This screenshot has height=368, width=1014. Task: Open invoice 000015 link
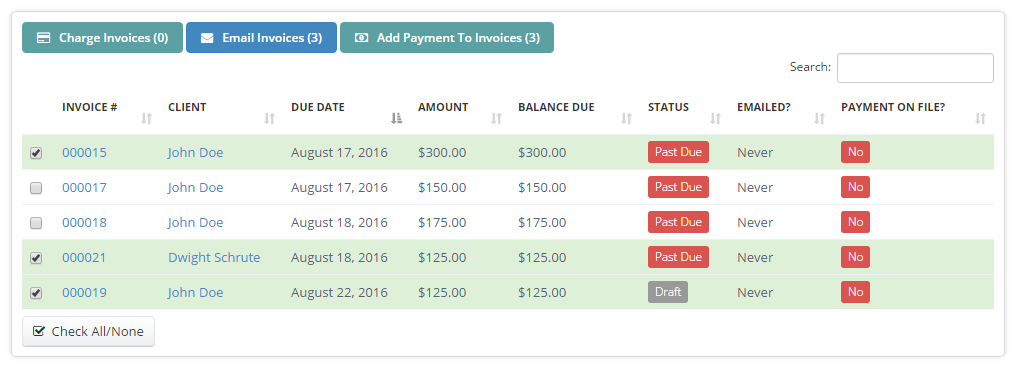click(85, 153)
